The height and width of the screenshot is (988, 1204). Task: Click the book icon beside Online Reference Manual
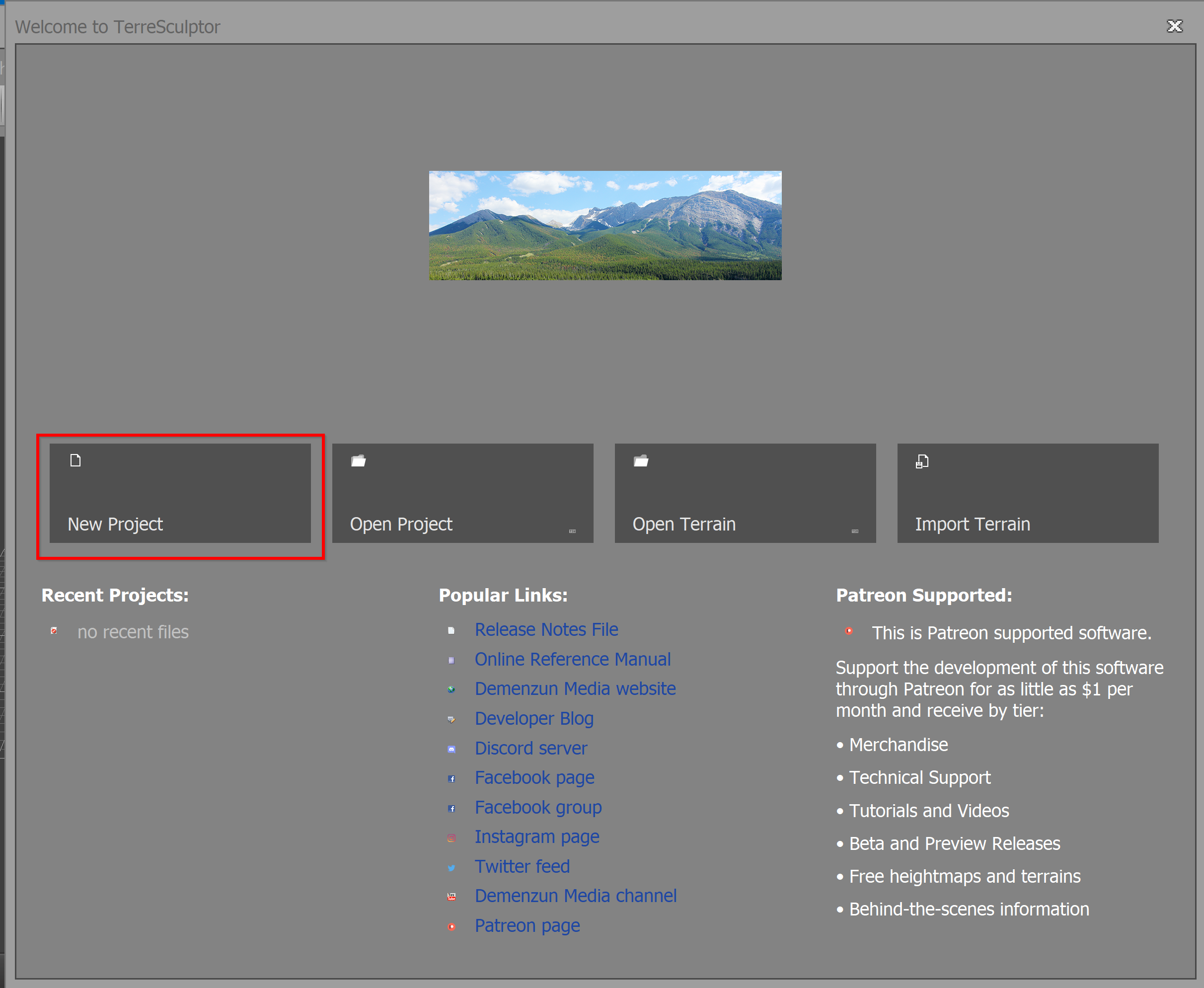point(451,660)
